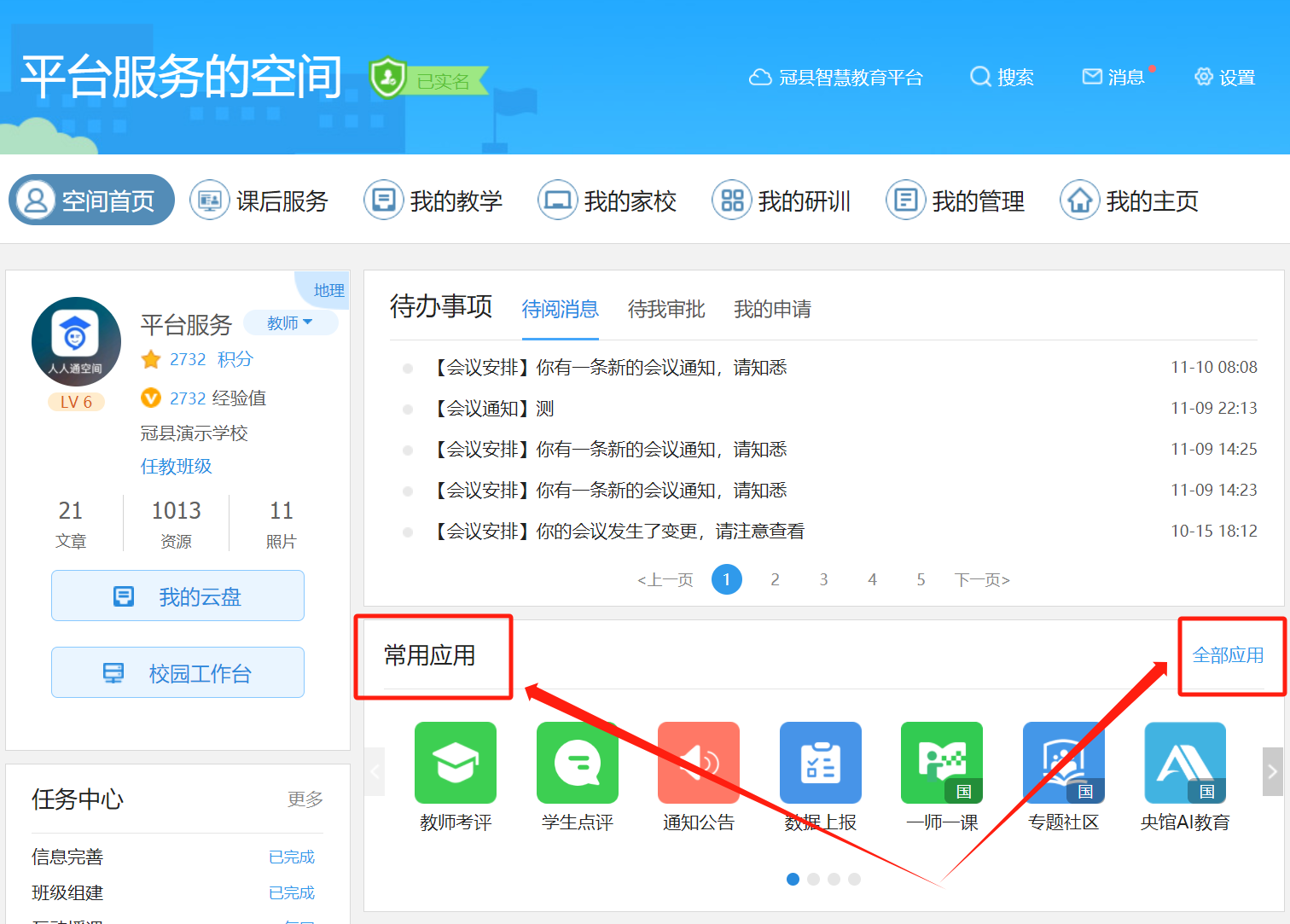Switch to the 待我审批 tab

(x=666, y=309)
